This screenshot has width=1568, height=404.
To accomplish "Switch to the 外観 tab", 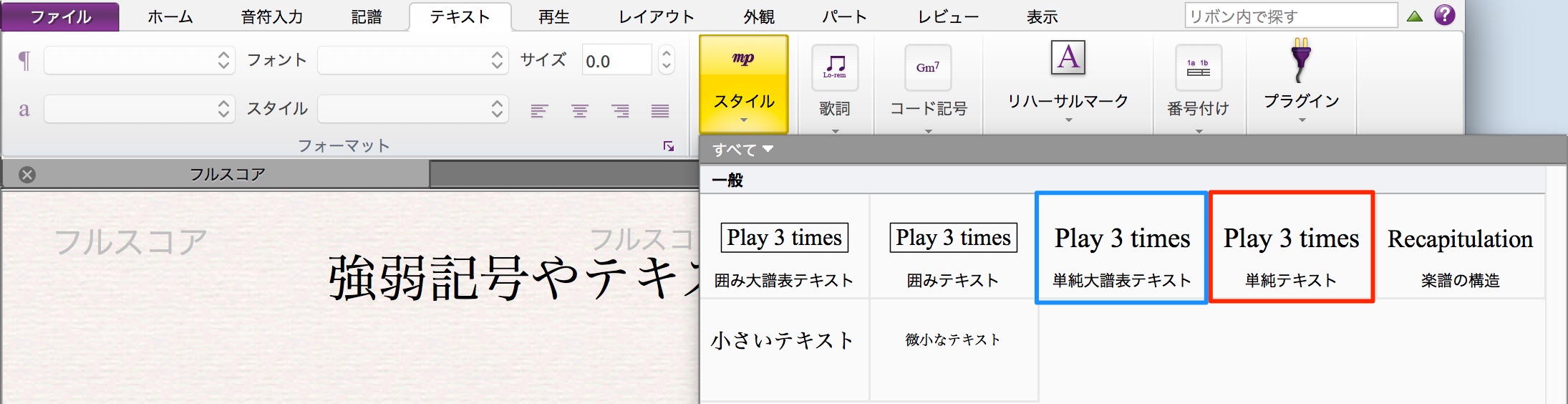I will pyautogui.click(x=759, y=17).
